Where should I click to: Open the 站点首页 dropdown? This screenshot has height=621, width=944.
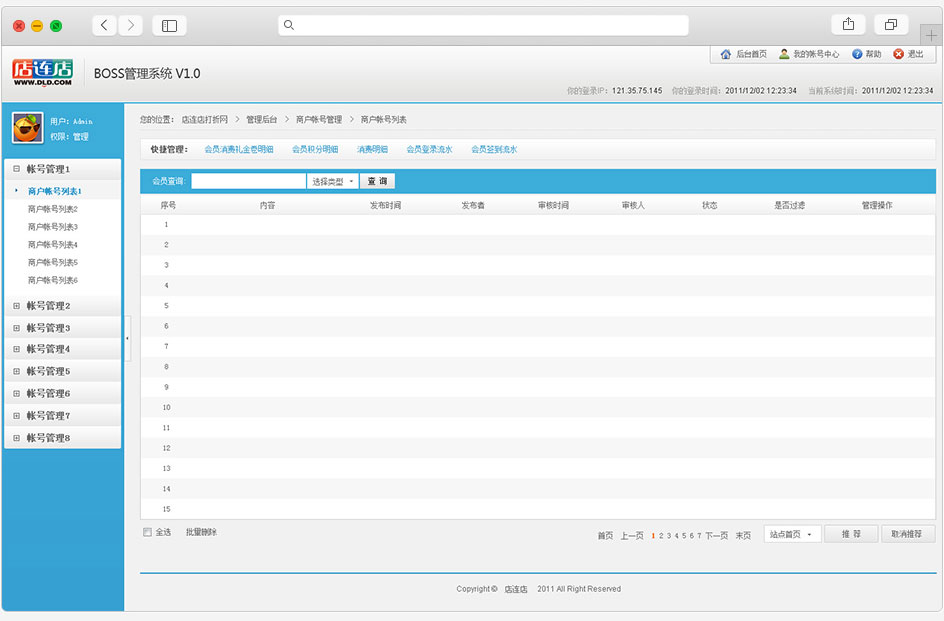(792, 534)
